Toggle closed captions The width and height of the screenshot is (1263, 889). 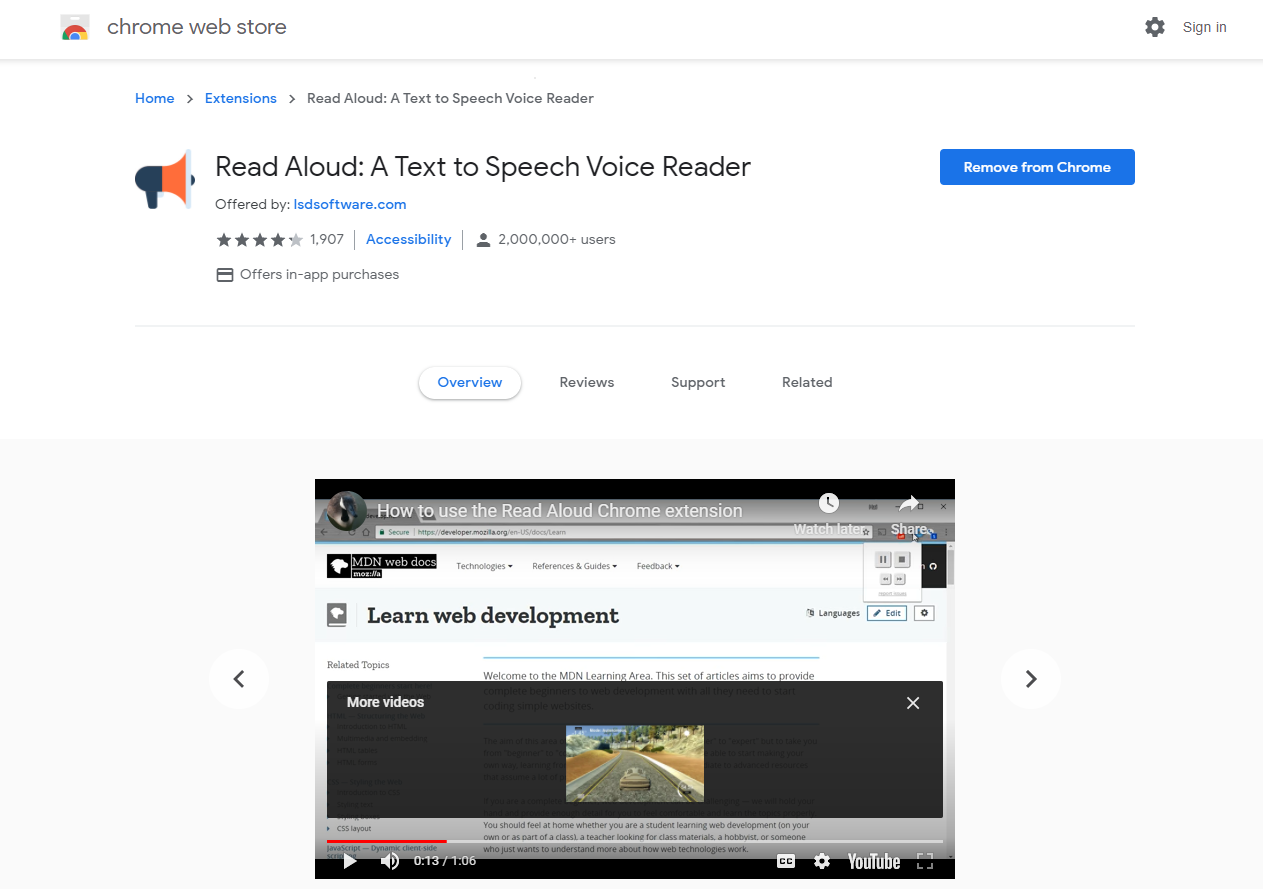tap(786, 861)
